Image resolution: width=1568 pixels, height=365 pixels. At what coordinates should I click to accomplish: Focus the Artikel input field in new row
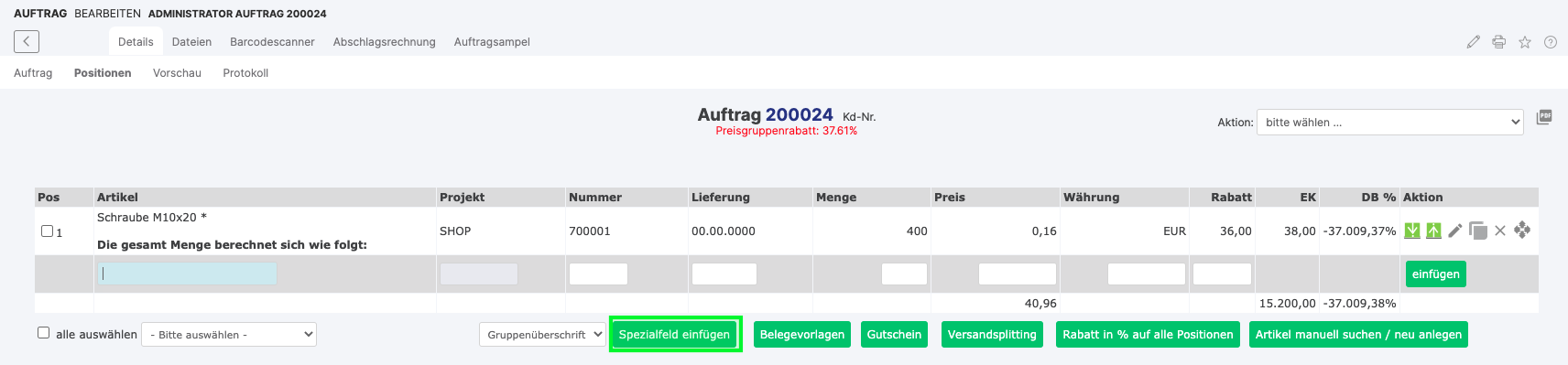click(x=188, y=274)
